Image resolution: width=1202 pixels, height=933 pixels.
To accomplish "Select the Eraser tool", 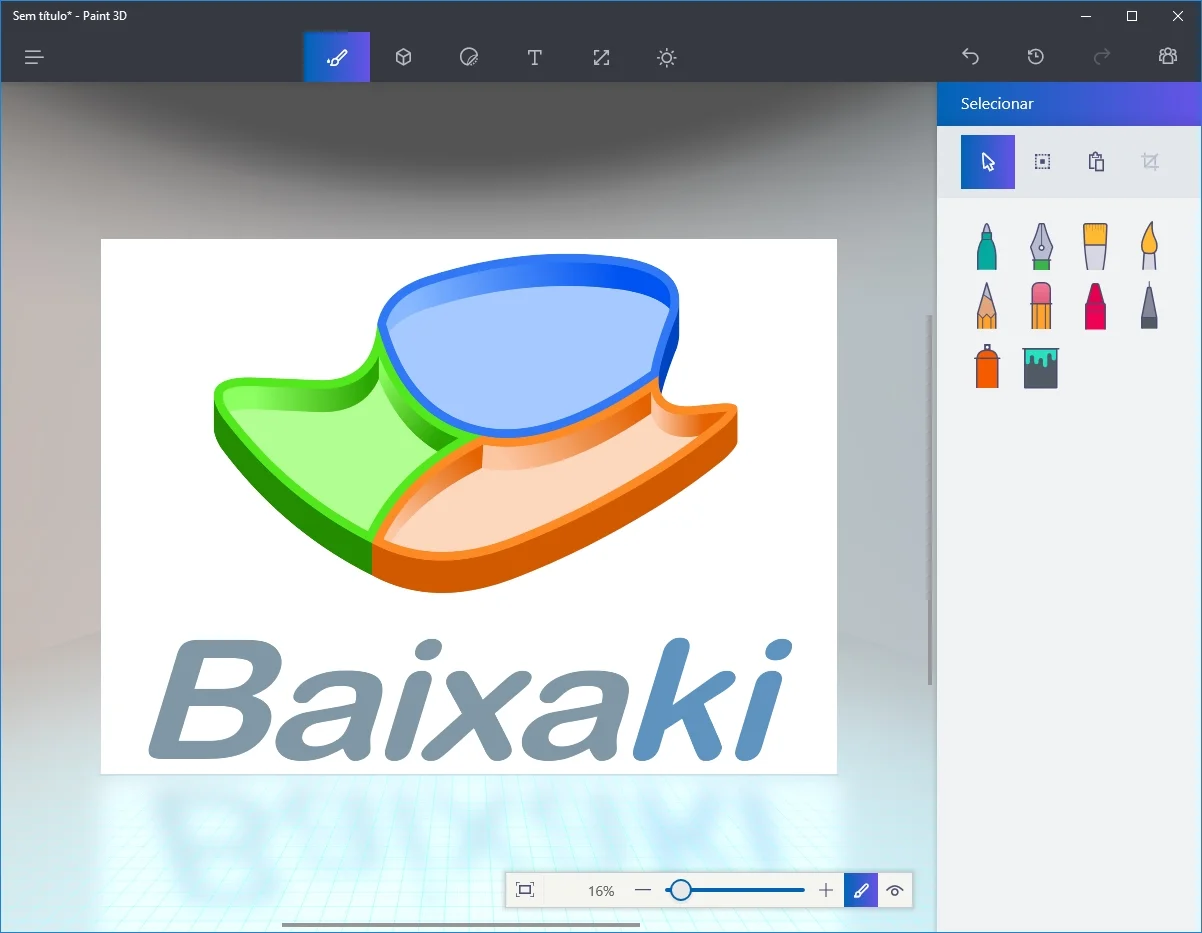I will [1041, 305].
